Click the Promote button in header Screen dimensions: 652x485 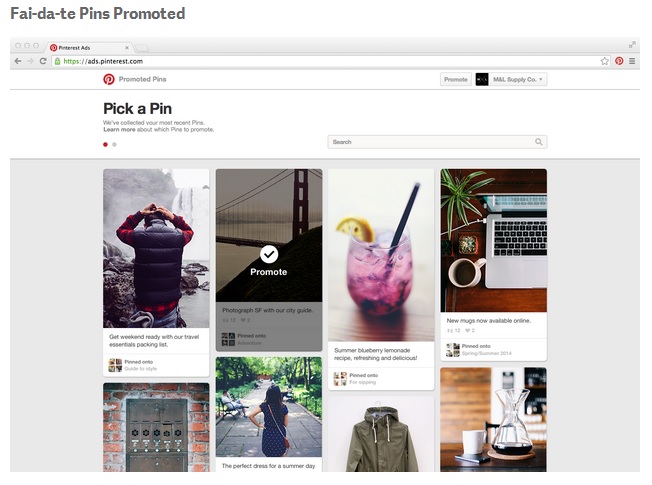(456, 79)
